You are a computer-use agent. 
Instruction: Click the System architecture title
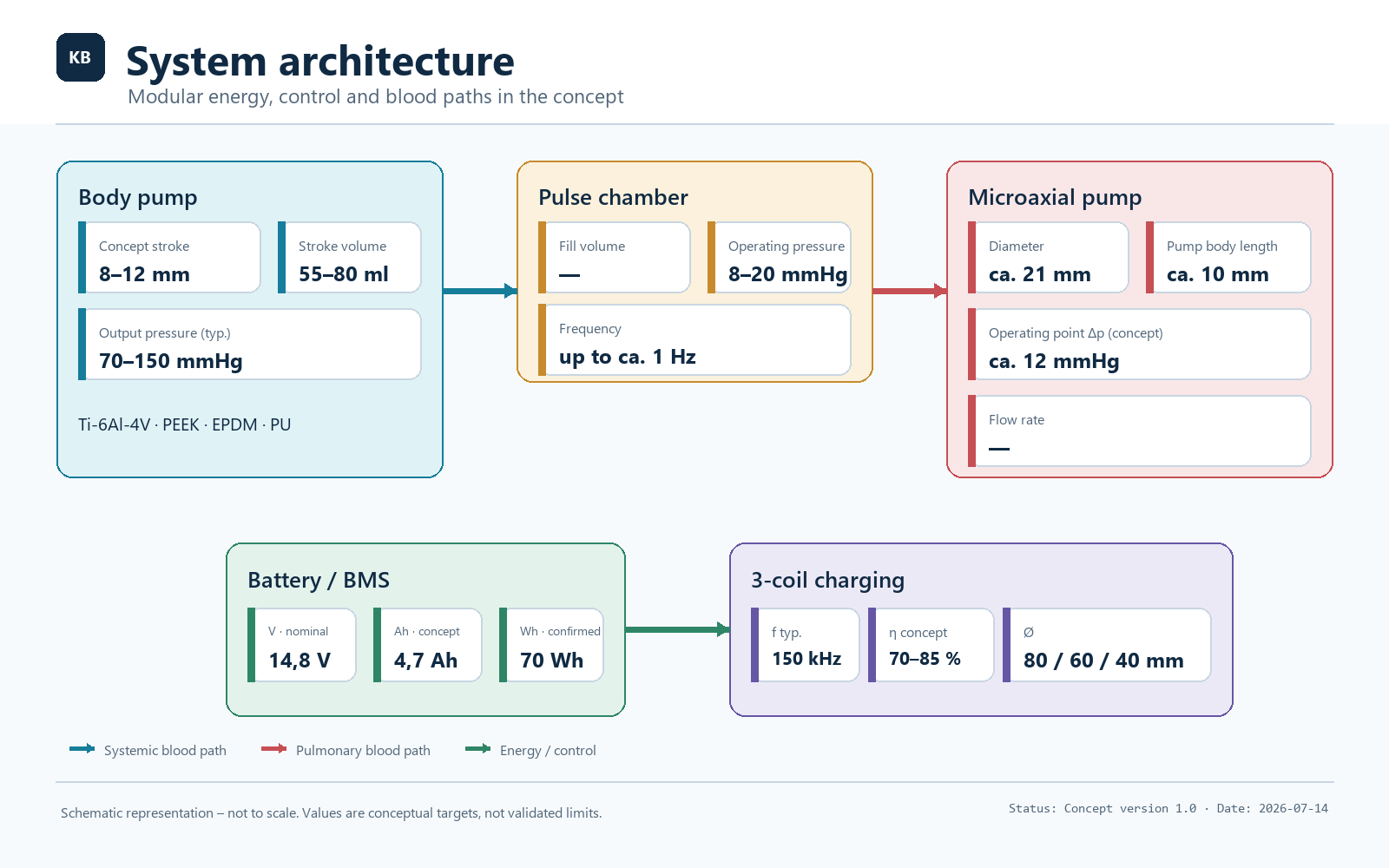pyautogui.click(x=320, y=62)
